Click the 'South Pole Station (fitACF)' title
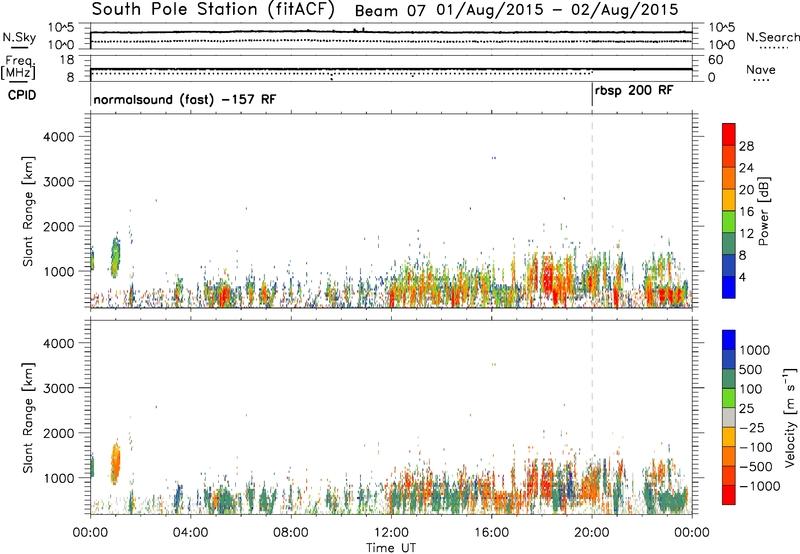800x554 pixels. 213,9
